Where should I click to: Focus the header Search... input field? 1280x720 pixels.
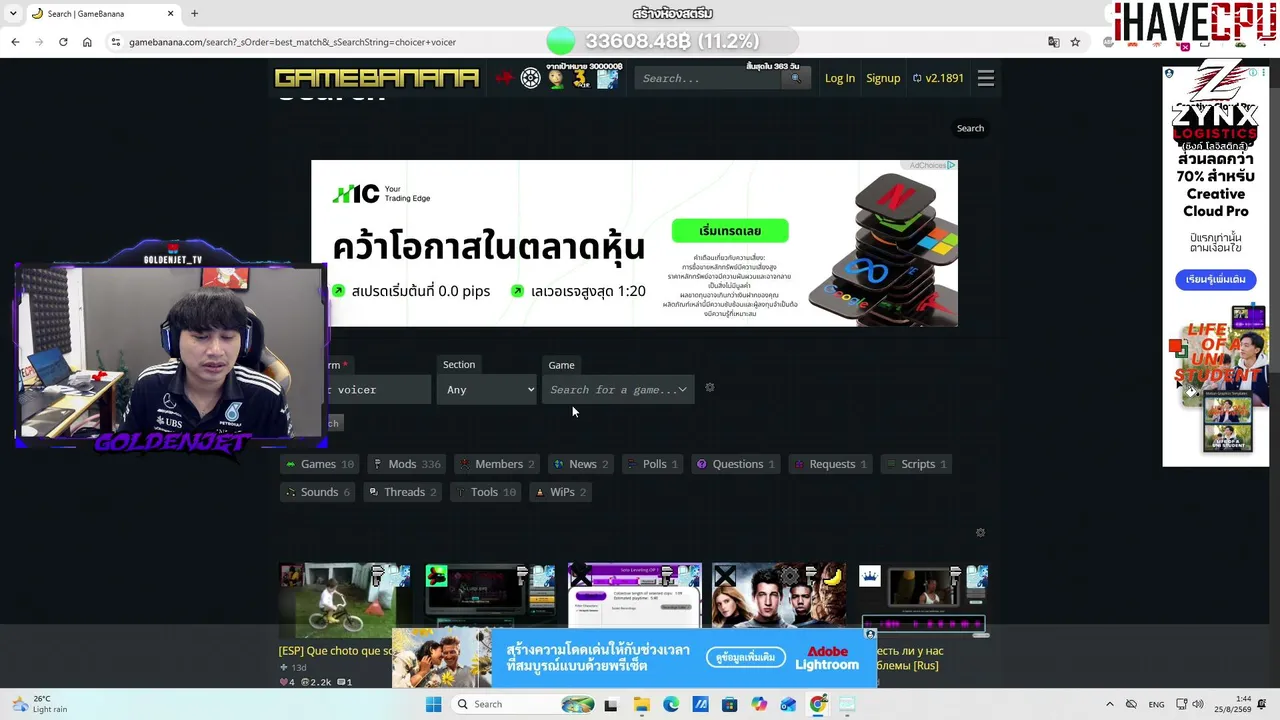(x=710, y=78)
